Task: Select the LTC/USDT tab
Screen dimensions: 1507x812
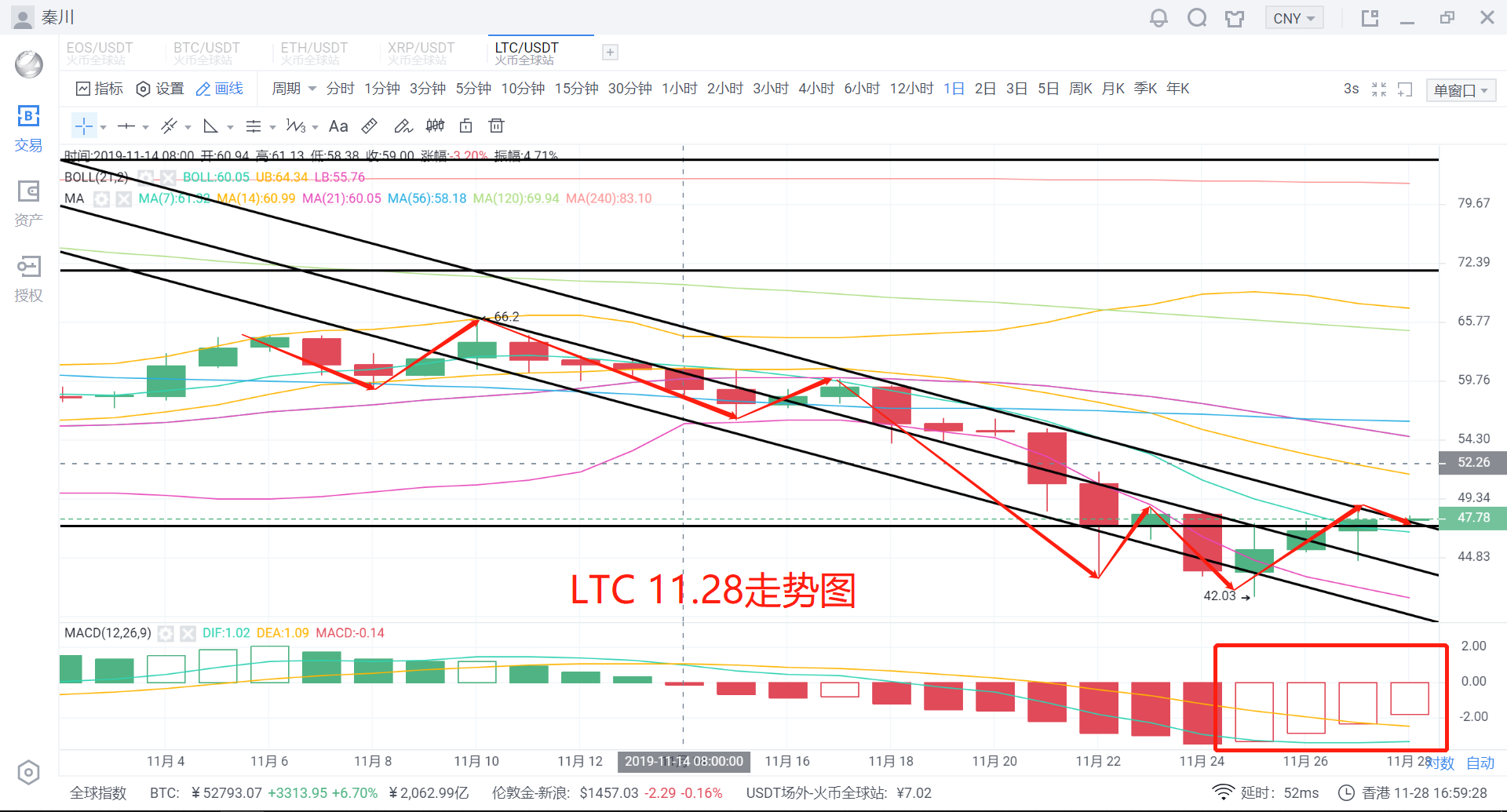Action: coord(541,53)
